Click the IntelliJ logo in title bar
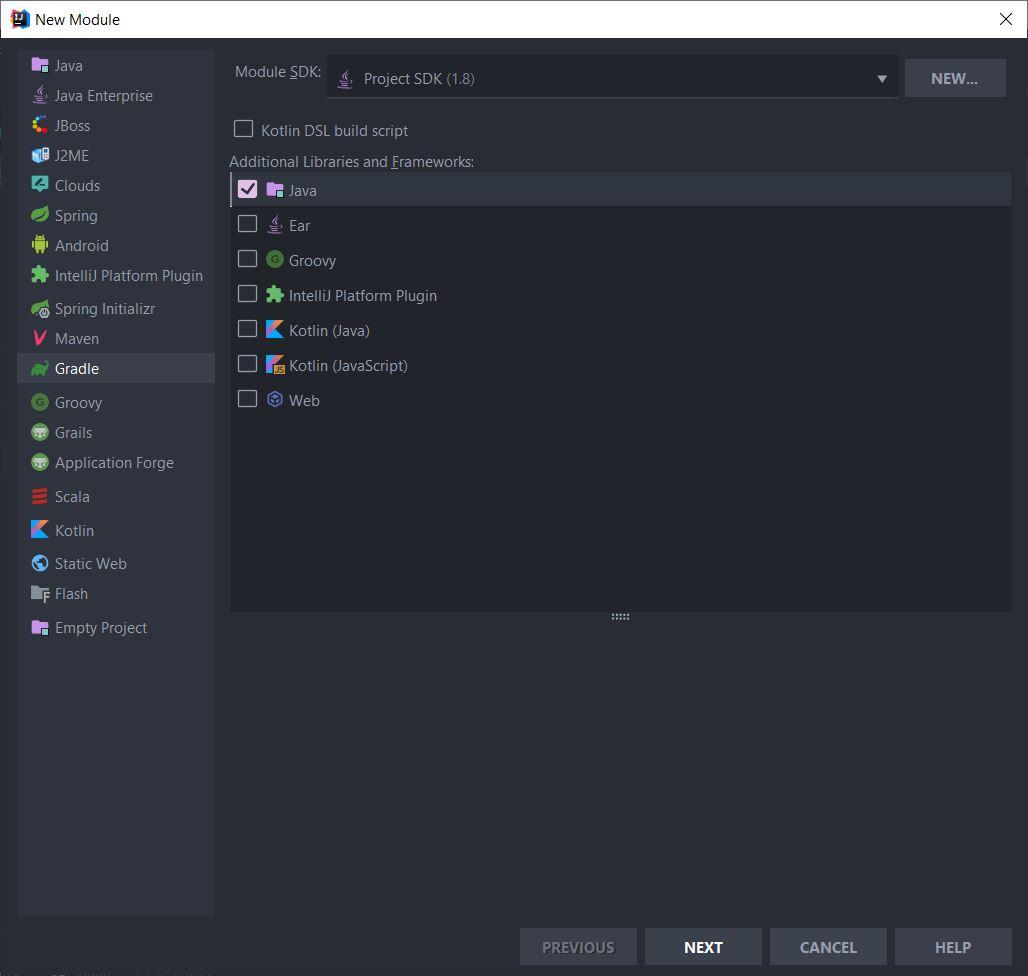This screenshot has height=976, width=1028. (x=20, y=19)
